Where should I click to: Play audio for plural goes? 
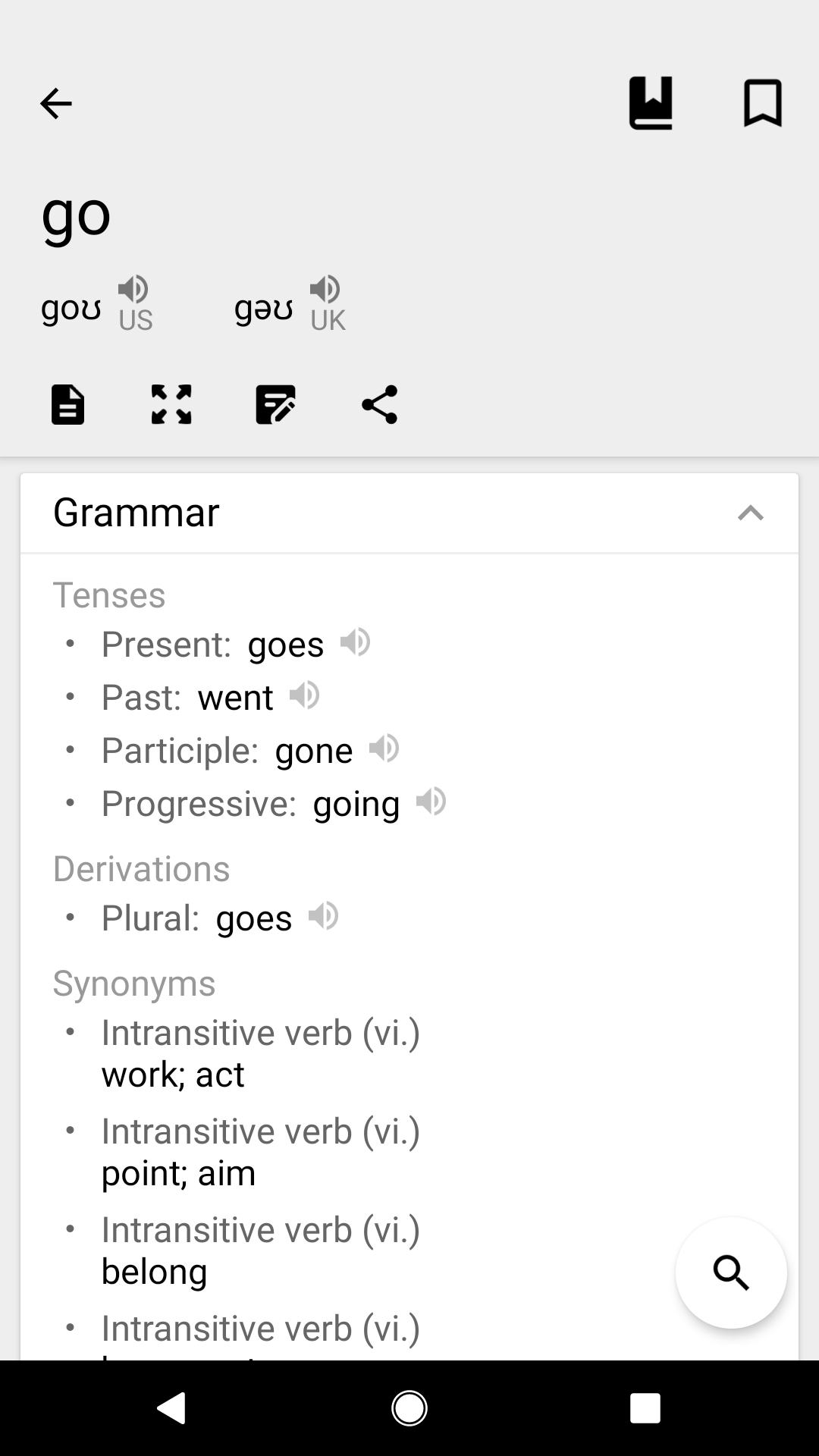[323, 916]
